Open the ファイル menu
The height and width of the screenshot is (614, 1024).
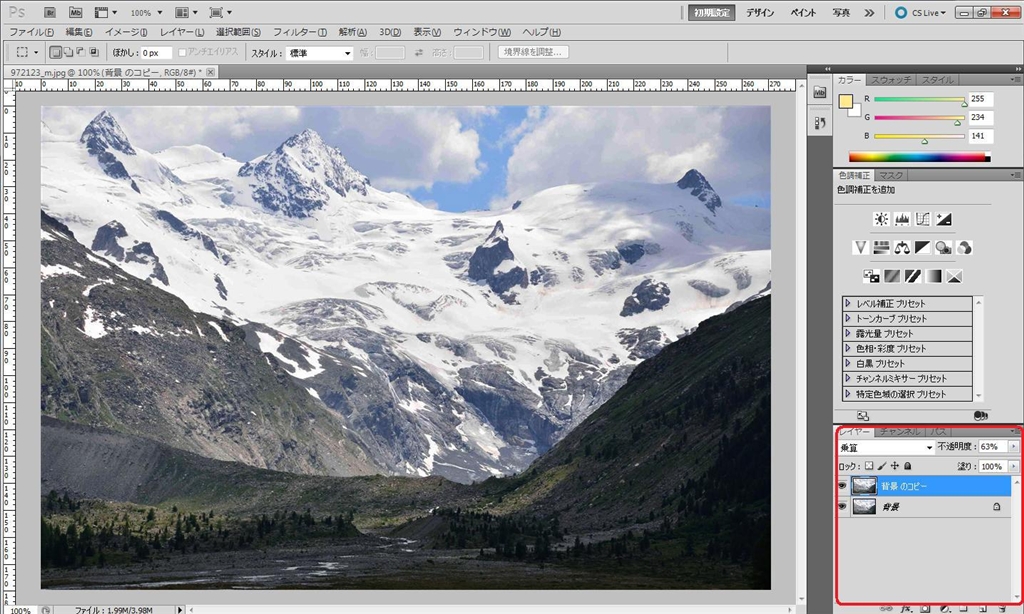(x=31, y=32)
